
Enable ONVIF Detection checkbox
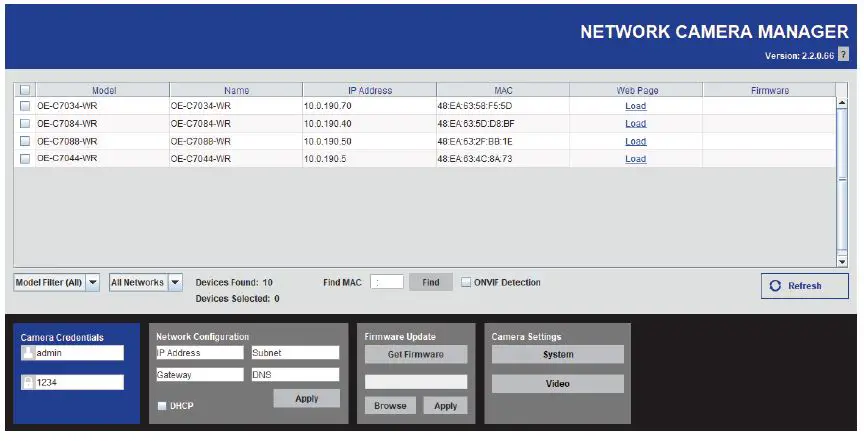(x=466, y=282)
